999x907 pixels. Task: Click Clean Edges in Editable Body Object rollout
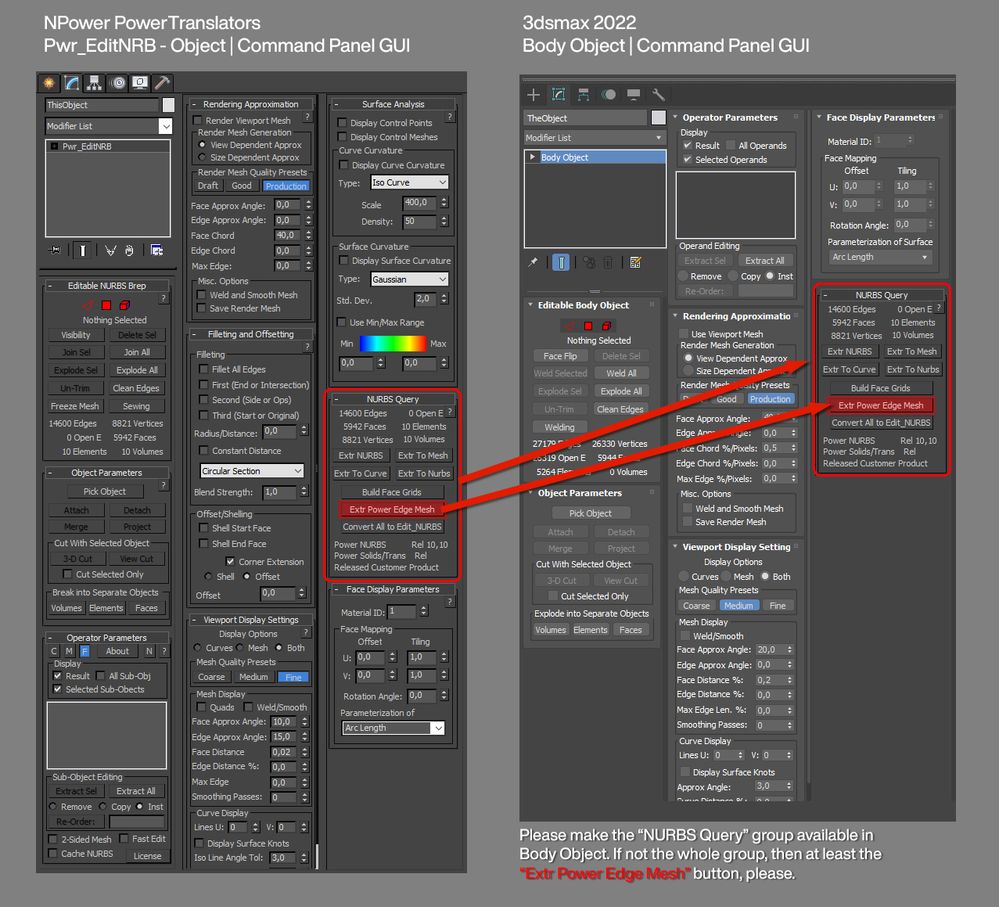pyautogui.click(x=620, y=410)
